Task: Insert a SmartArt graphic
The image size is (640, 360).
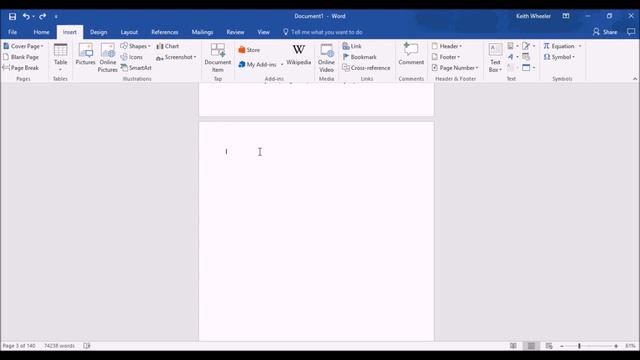Action: click(x=136, y=68)
